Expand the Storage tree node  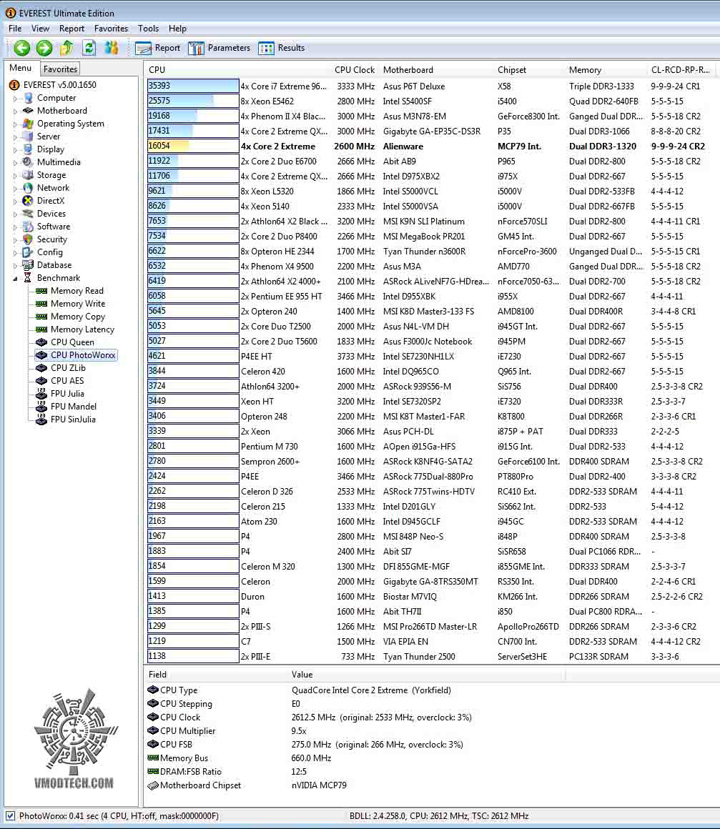pos(15,176)
